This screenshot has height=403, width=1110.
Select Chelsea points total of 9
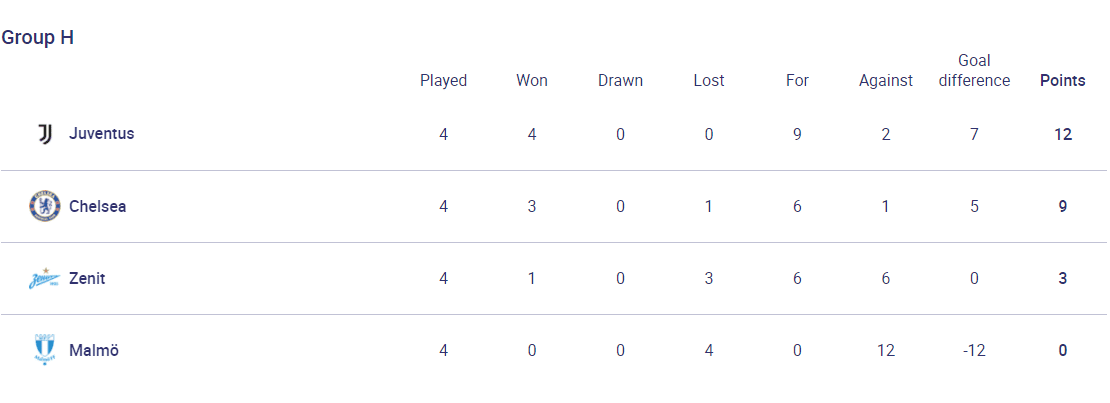click(1063, 206)
